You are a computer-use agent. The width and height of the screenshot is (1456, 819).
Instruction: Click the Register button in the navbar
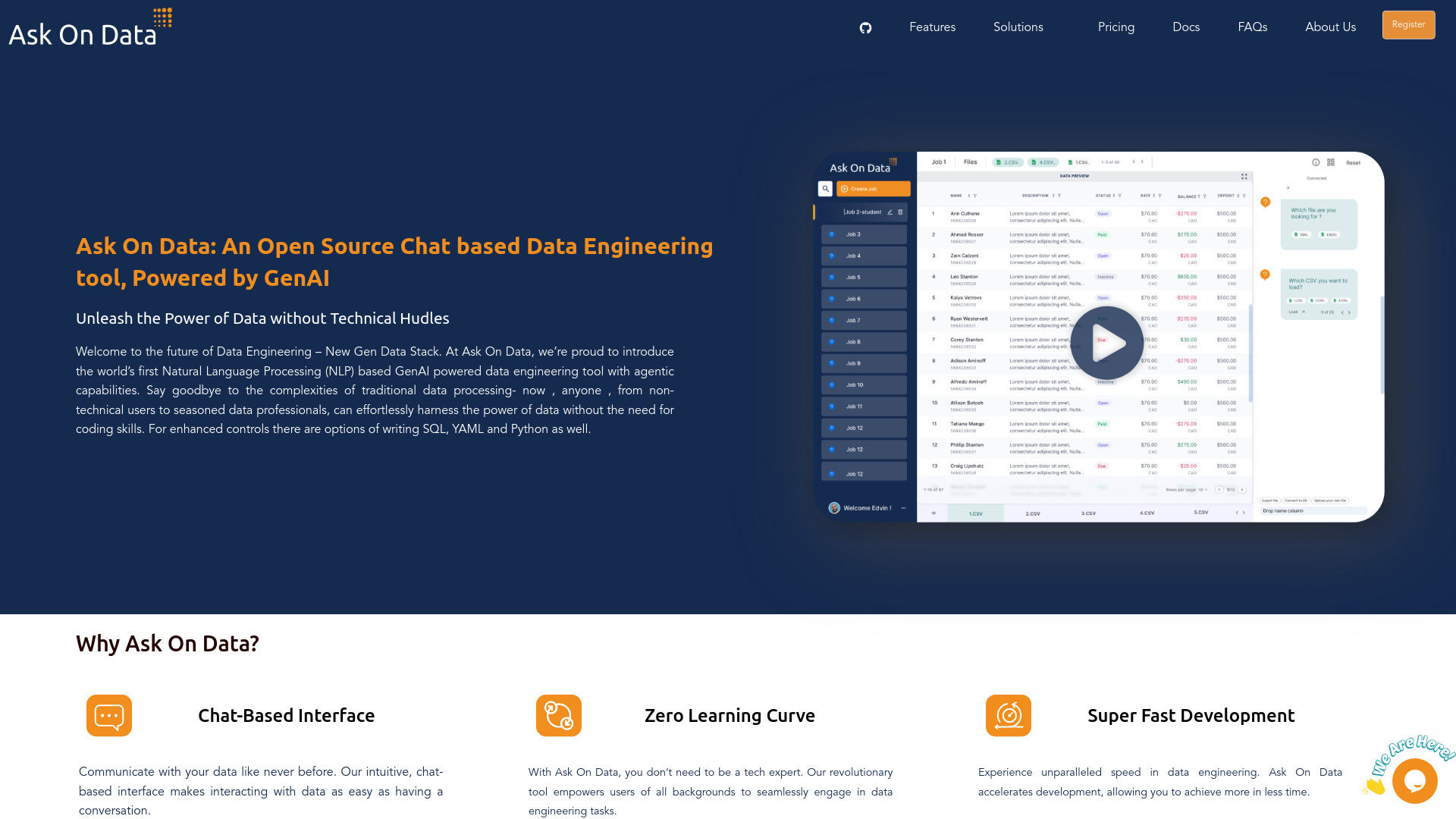point(1408,25)
